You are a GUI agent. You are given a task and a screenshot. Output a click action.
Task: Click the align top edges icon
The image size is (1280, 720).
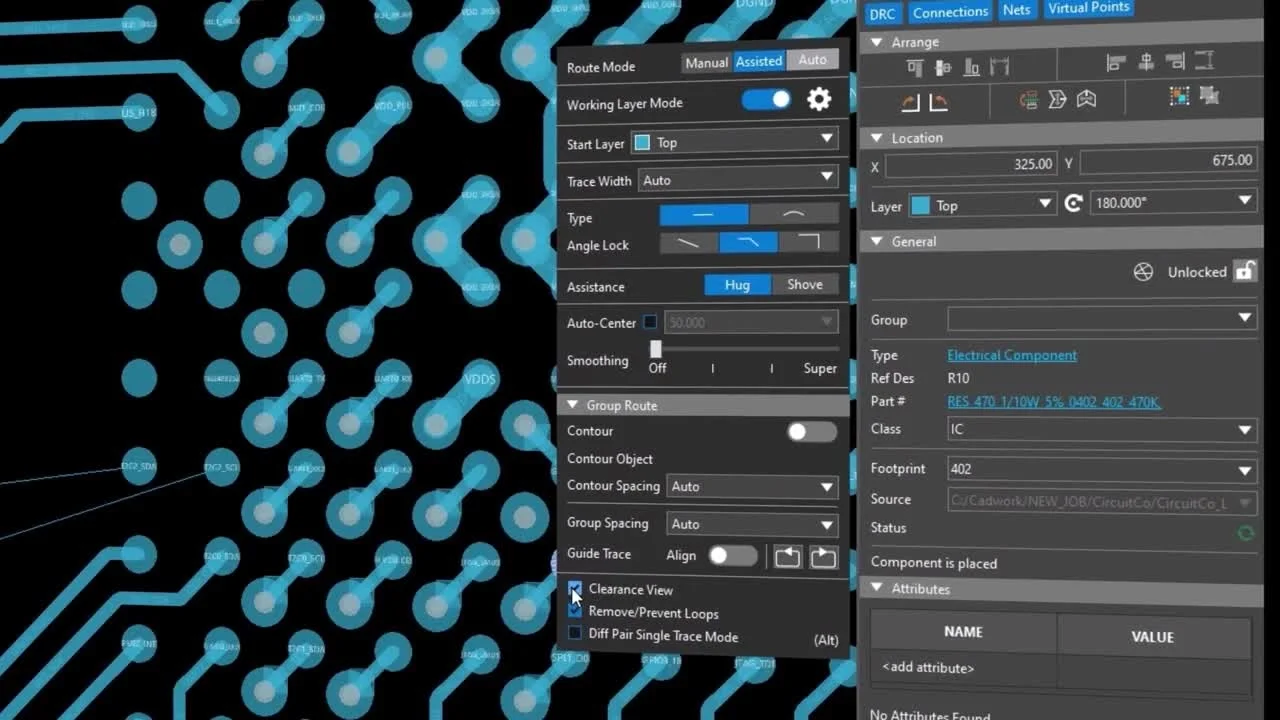tap(914, 67)
